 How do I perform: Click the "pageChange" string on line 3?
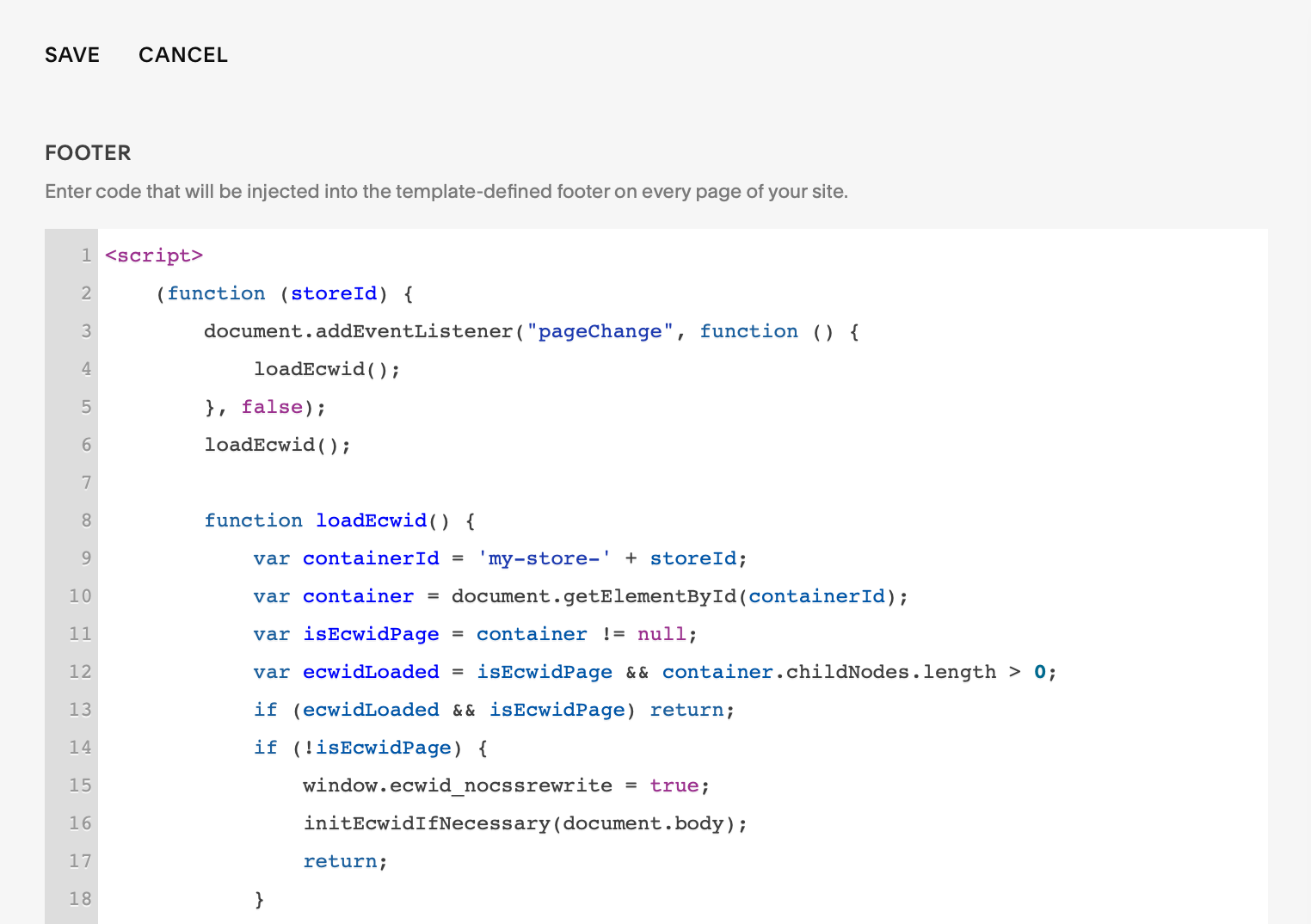[600, 331]
